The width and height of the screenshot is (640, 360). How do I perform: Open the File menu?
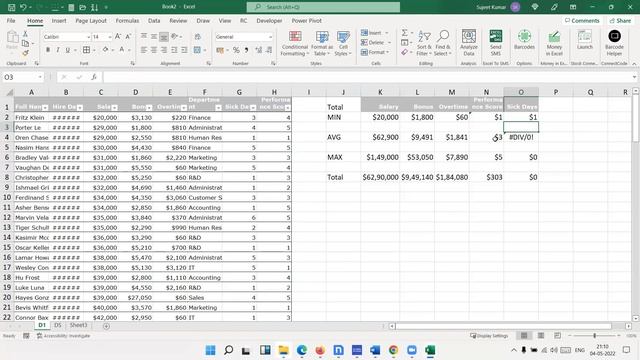click(x=11, y=20)
